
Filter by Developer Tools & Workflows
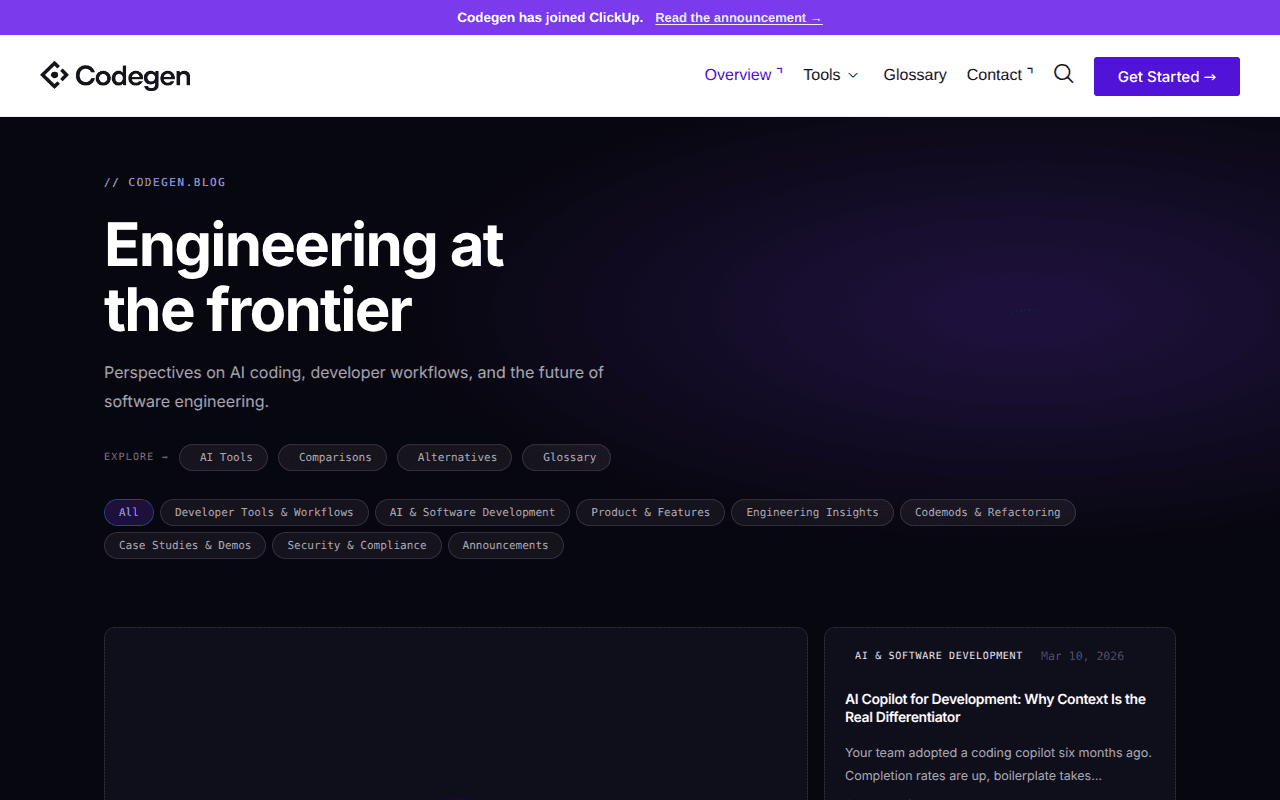click(x=264, y=512)
